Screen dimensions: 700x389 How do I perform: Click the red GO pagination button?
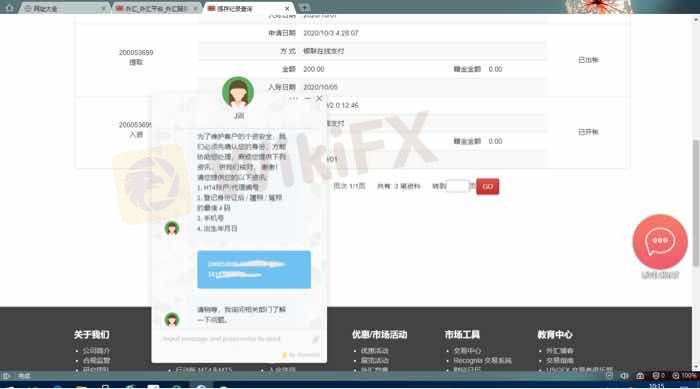click(x=488, y=186)
